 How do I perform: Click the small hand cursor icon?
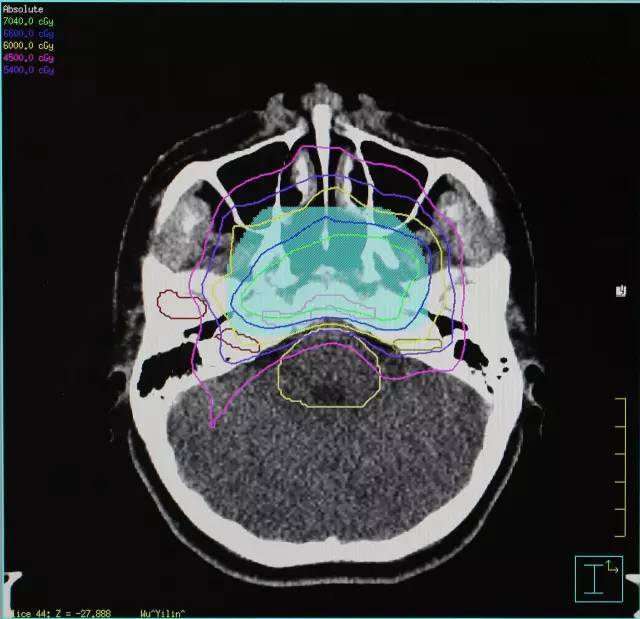click(621, 291)
